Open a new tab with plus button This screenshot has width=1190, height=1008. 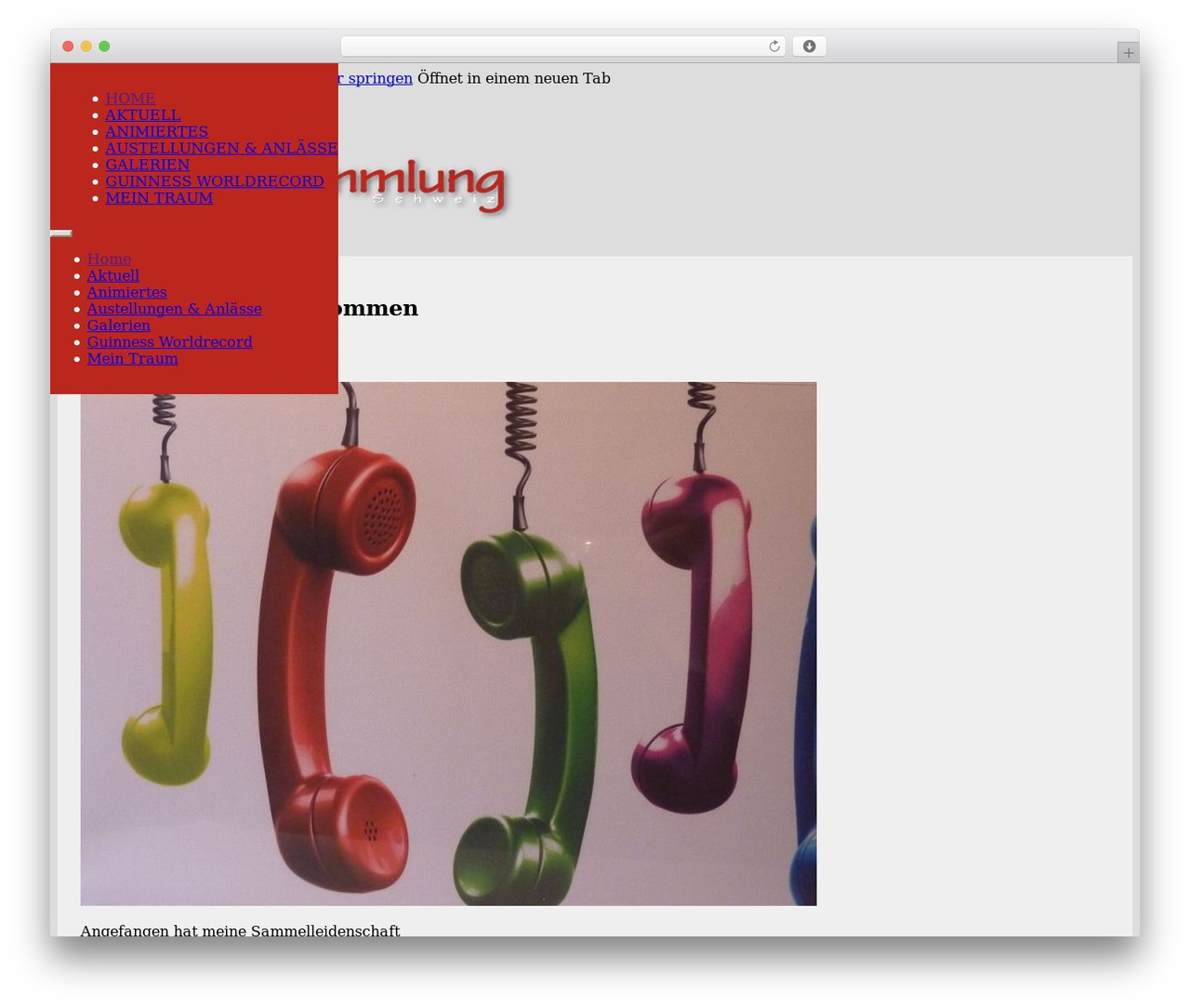click(x=1128, y=53)
